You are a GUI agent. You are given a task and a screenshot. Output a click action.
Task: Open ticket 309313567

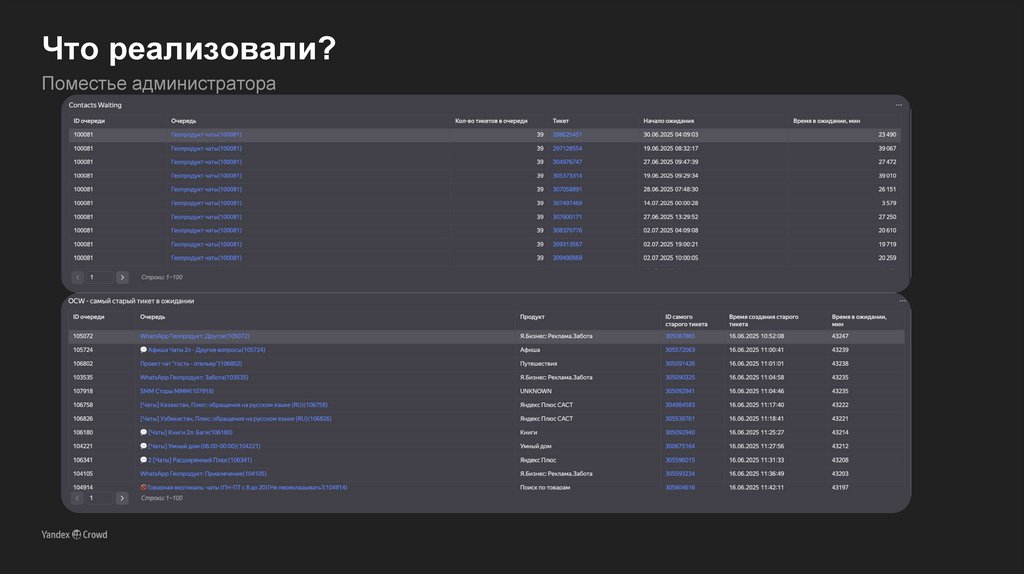pyautogui.click(x=567, y=244)
